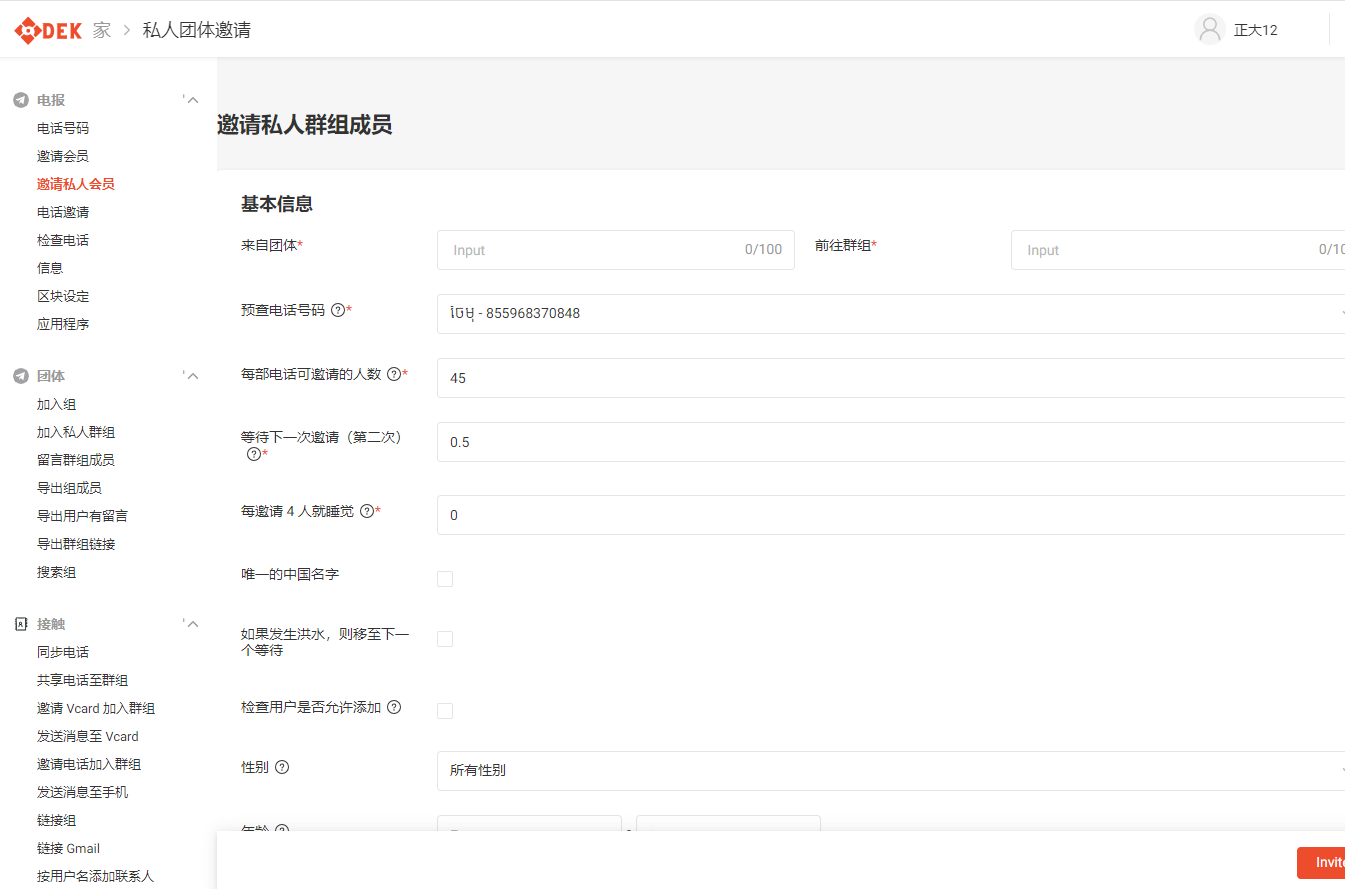This screenshot has width=1345, height=889.
Task: Tick the 如果发生洪水，则移至下一个等待 checkbox
Action: pos(445,639)
